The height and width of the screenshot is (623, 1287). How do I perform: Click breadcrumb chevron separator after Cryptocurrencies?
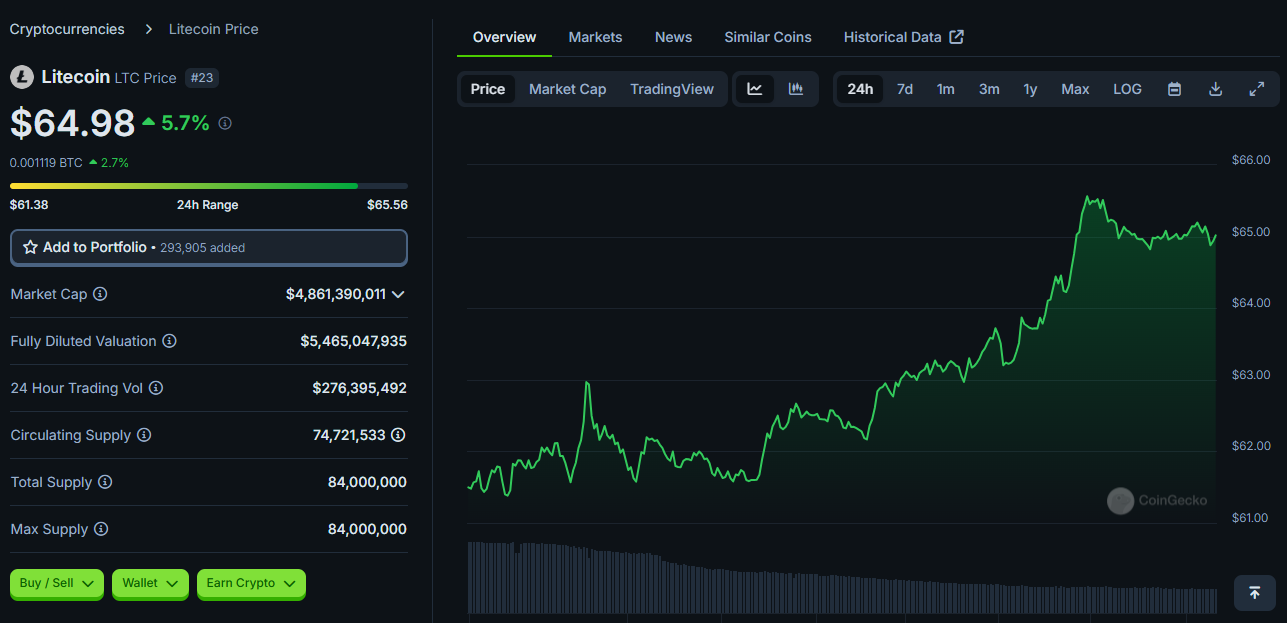(x=148, y=29)
